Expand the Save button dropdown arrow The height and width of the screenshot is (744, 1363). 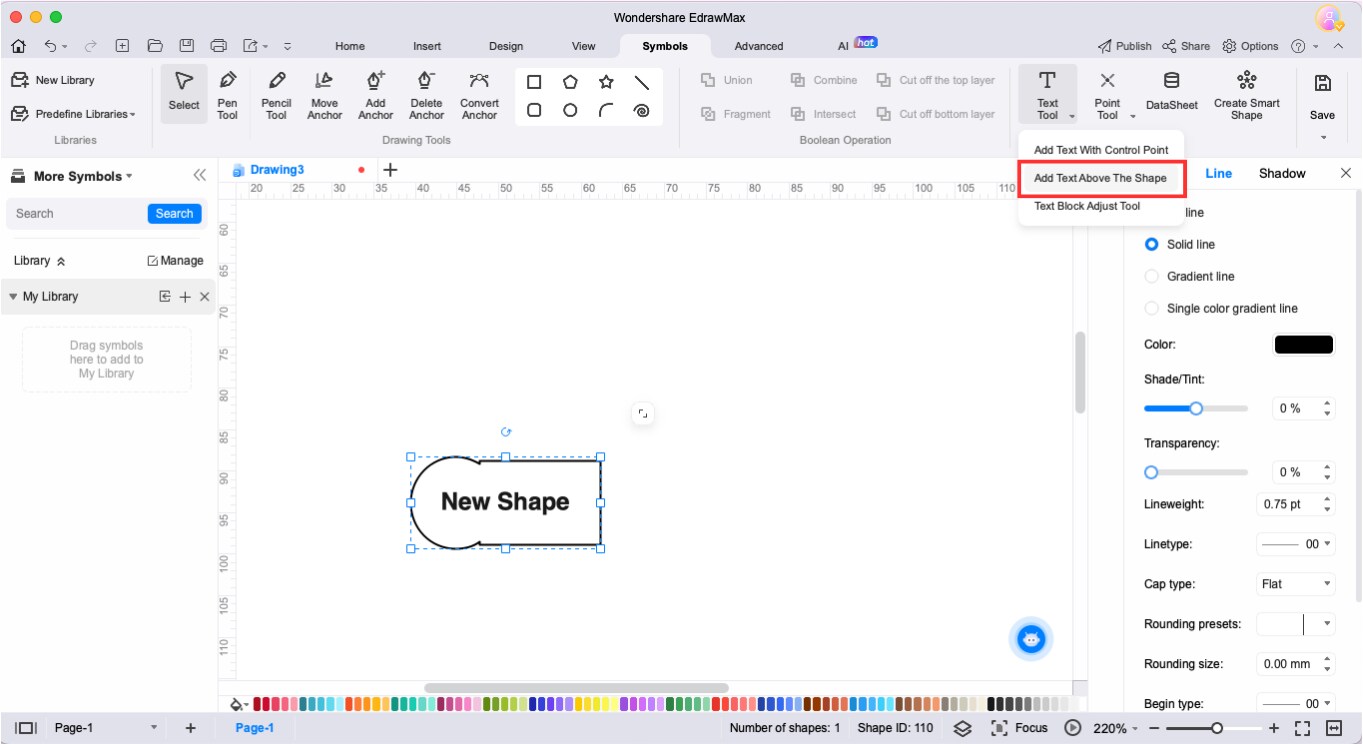pyautogui.click(x=1322, y=137)
